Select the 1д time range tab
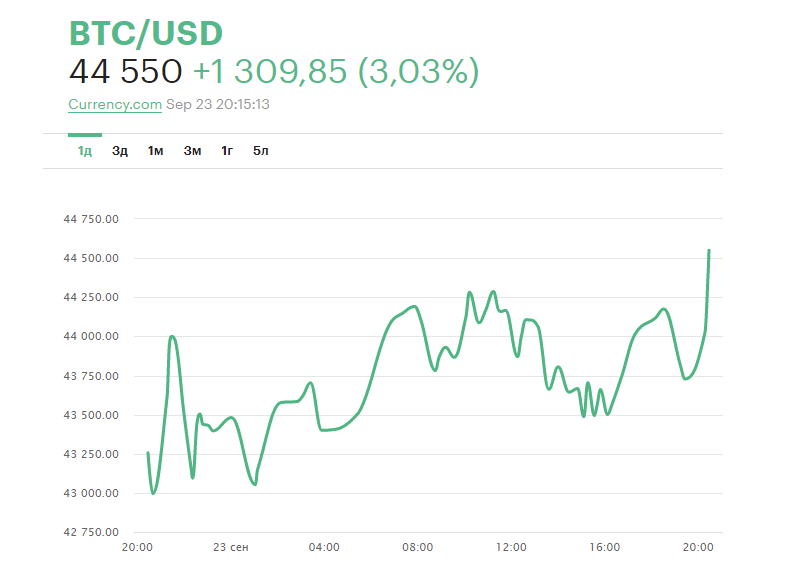This screenshot has width=798, height=579. pos(85,151)
